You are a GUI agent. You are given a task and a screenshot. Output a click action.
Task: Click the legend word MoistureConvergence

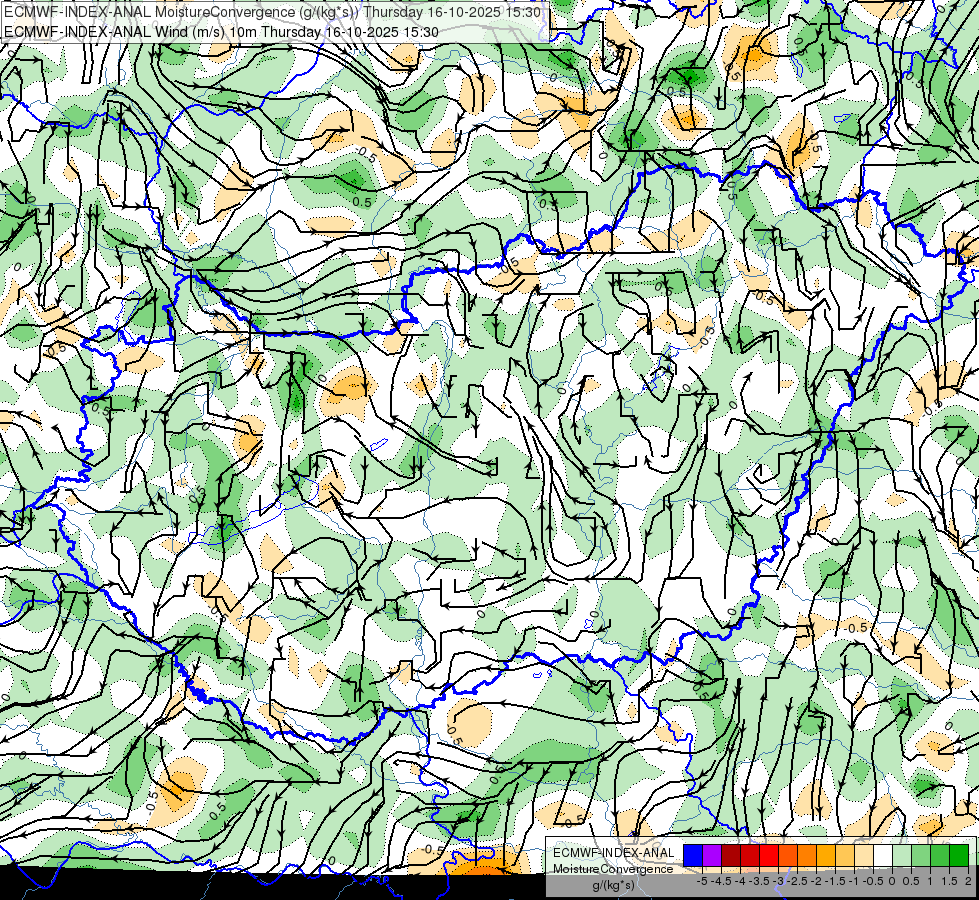[613, 869]
